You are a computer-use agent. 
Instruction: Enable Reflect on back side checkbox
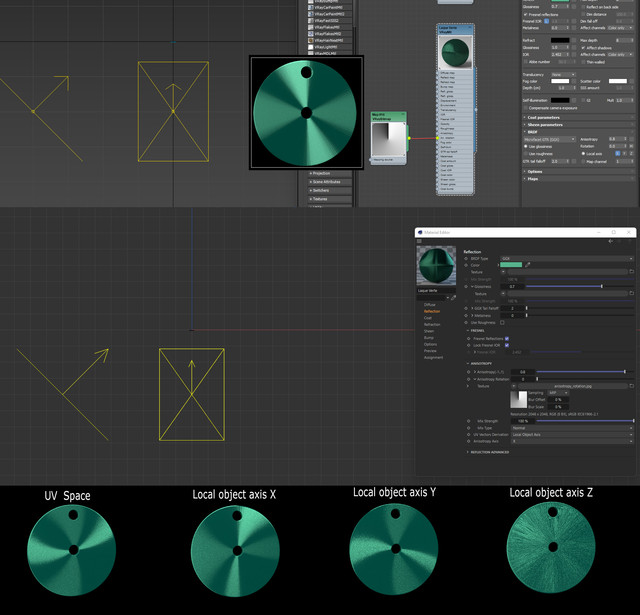coord(583,7)
